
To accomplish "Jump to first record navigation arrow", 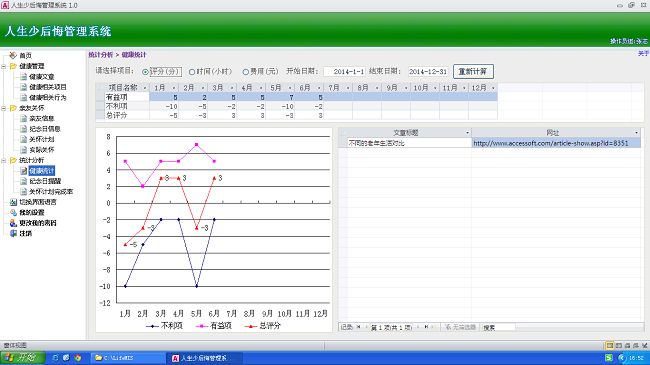I will click(x=359, y=327).
